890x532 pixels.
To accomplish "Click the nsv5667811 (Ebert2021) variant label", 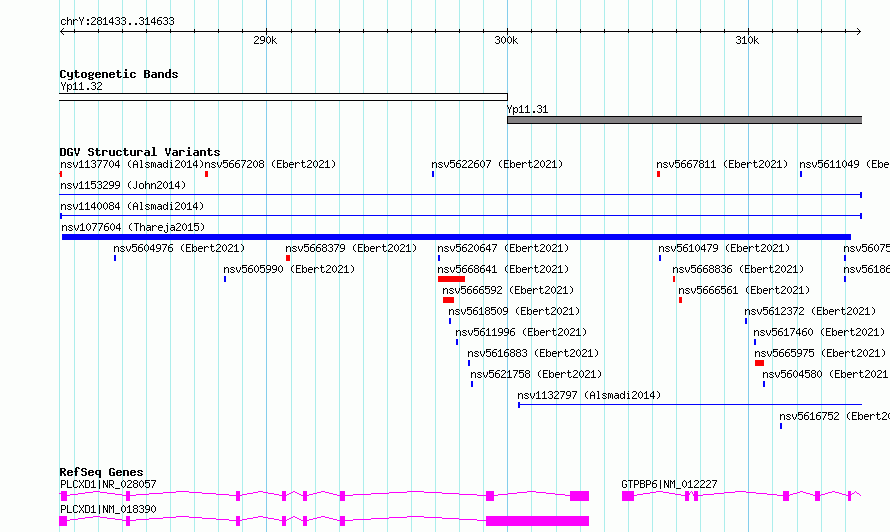I will click(722, 165).
